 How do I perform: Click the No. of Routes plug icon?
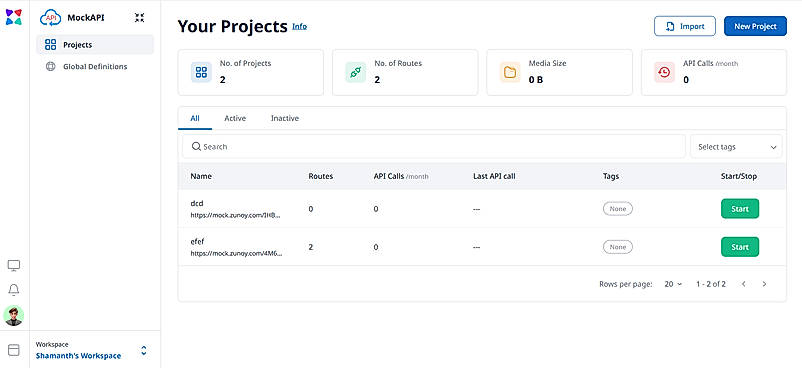[355, 73]
